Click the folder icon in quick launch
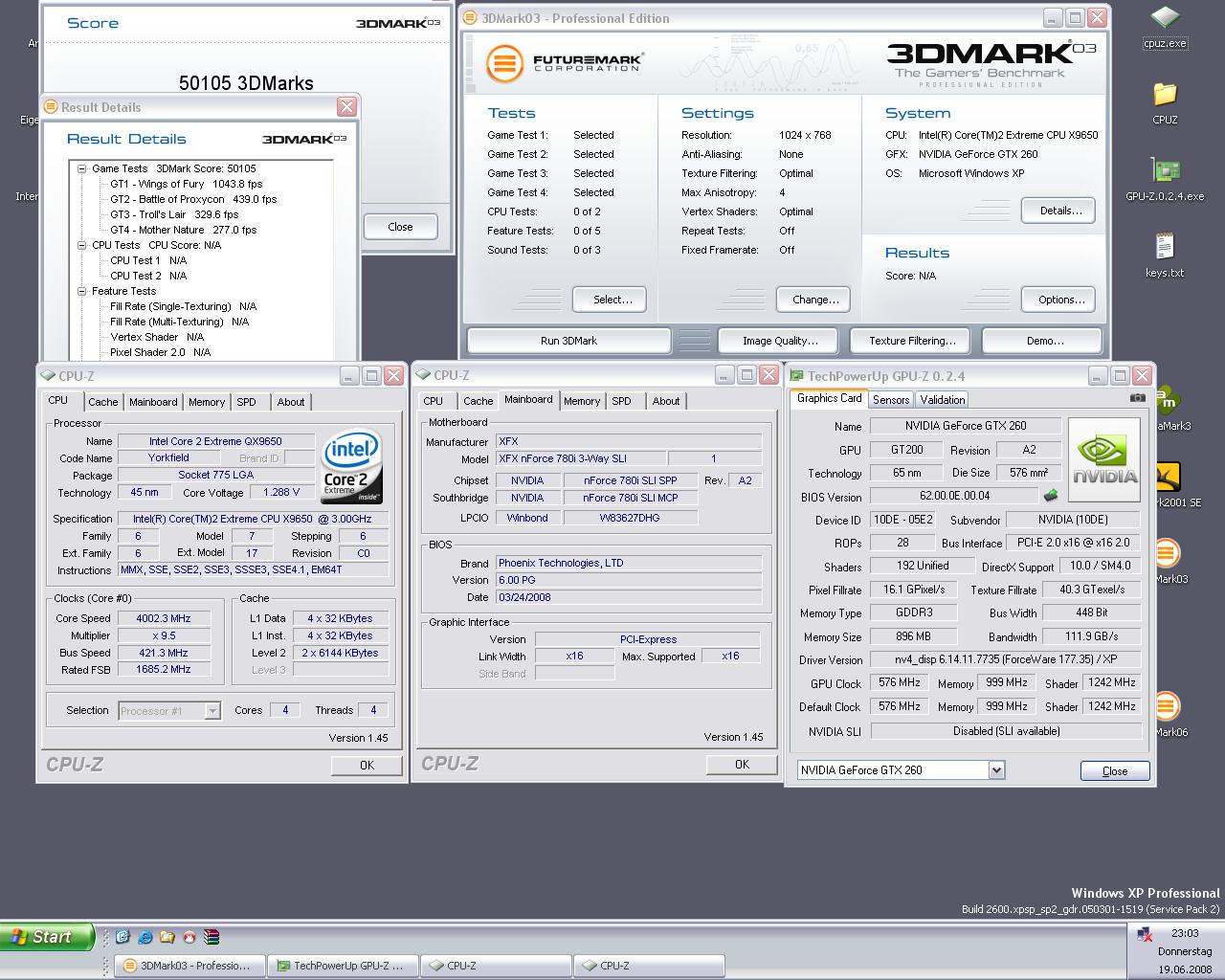Image resolution: width=1225 pixels, height=980 pixels. click(x=167, y=937)
